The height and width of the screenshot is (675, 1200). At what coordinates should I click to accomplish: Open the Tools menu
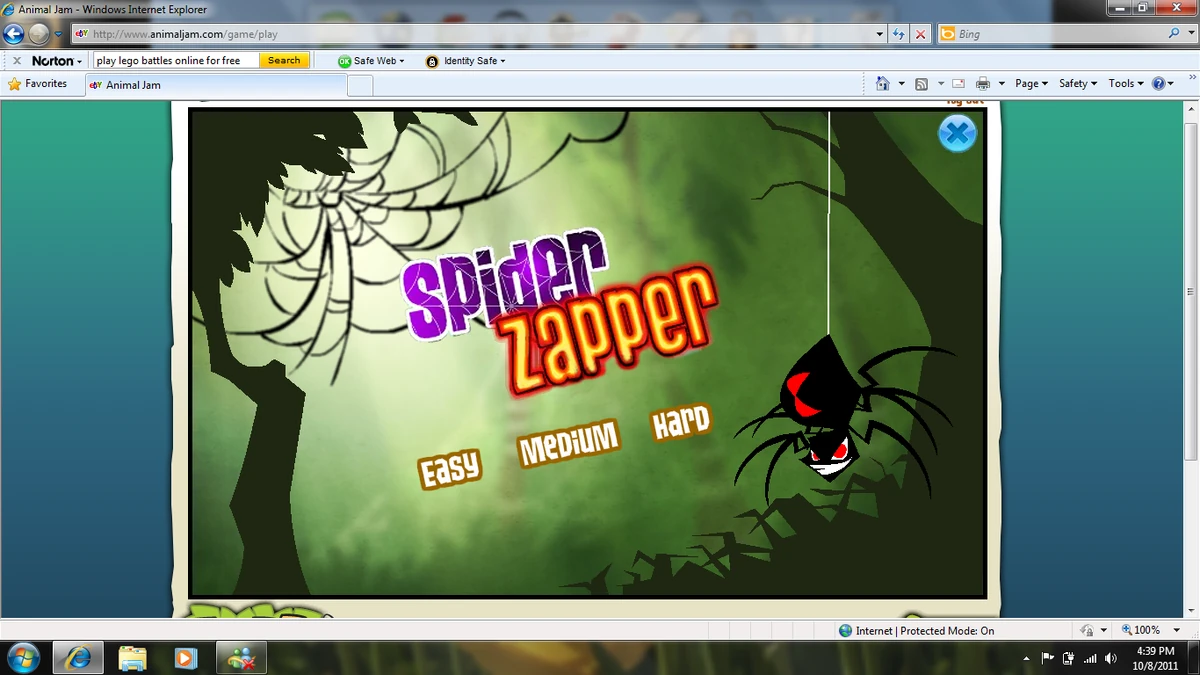[1124, 84]
